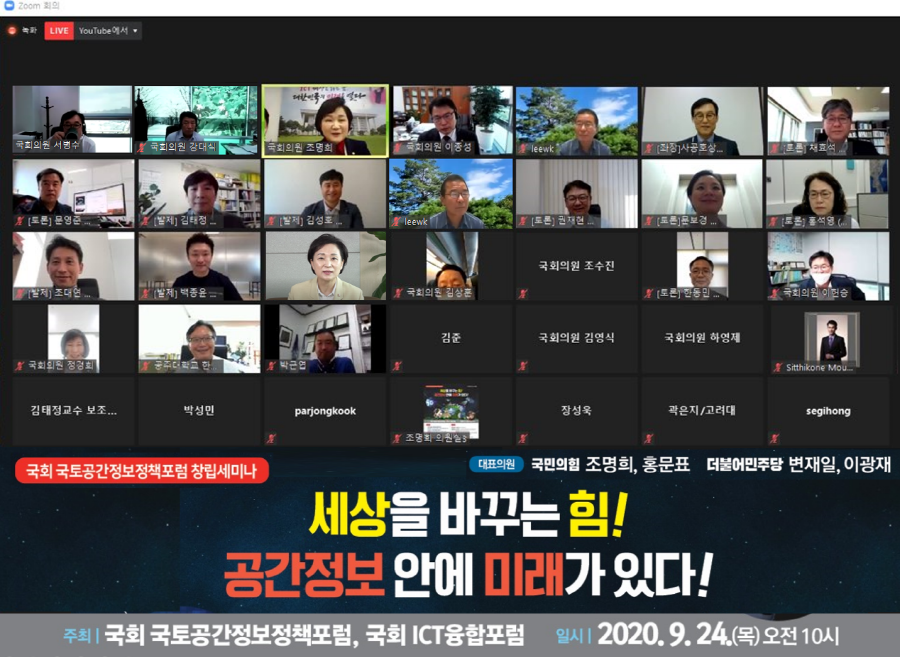Select the parjongkook participant tile
The width and height of the screenshot is (900, 657).
pyautogui.click(x=325, y=411)
